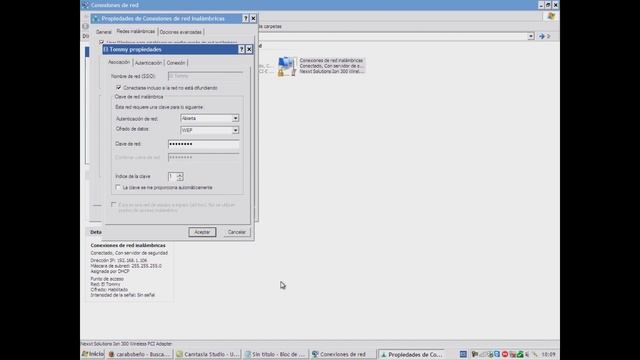Select the Redes inalámbricas tab
640x360 pixels.
(136, 31)
